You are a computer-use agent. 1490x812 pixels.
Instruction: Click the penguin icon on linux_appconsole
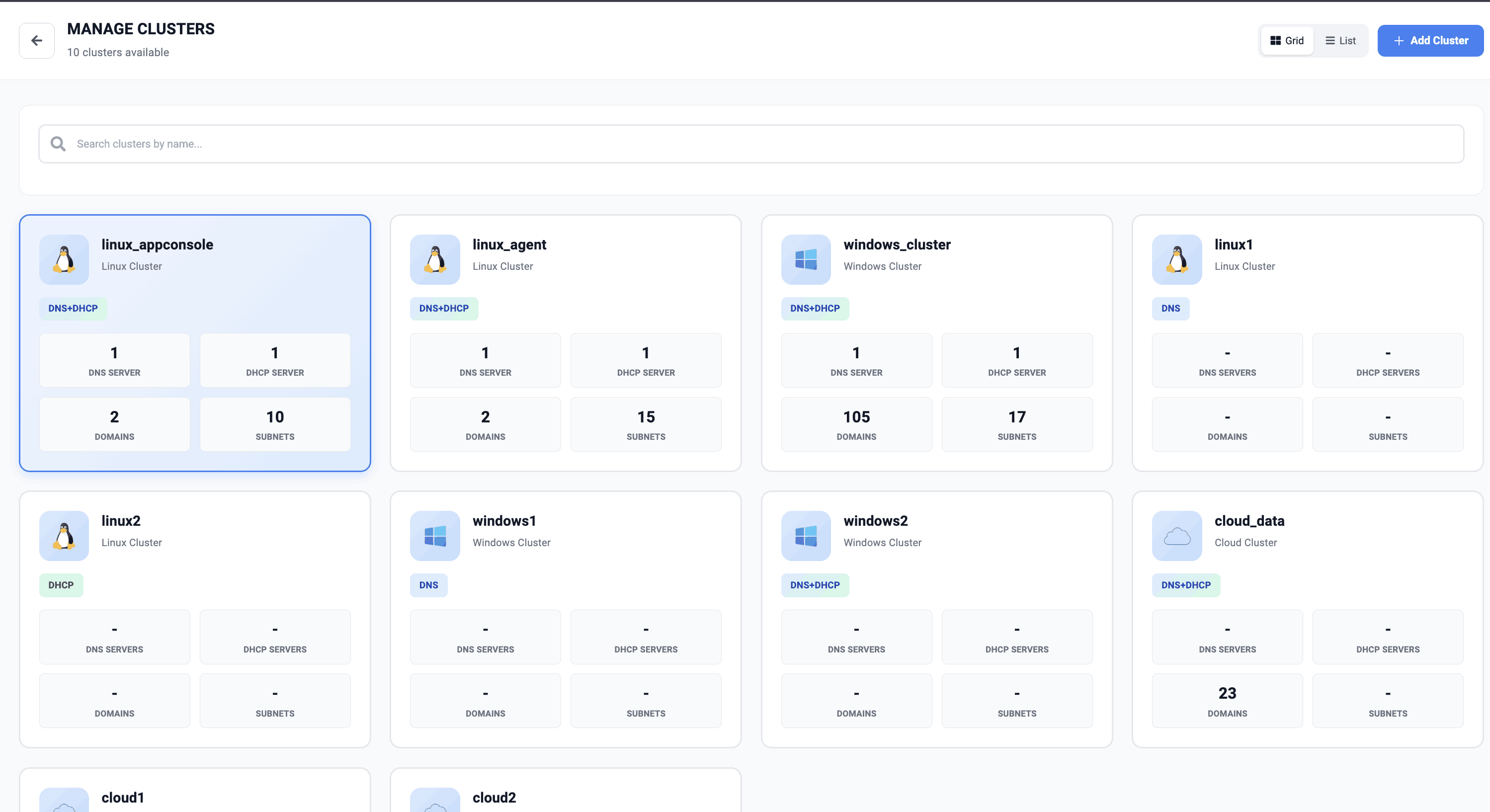pos(64,260)
